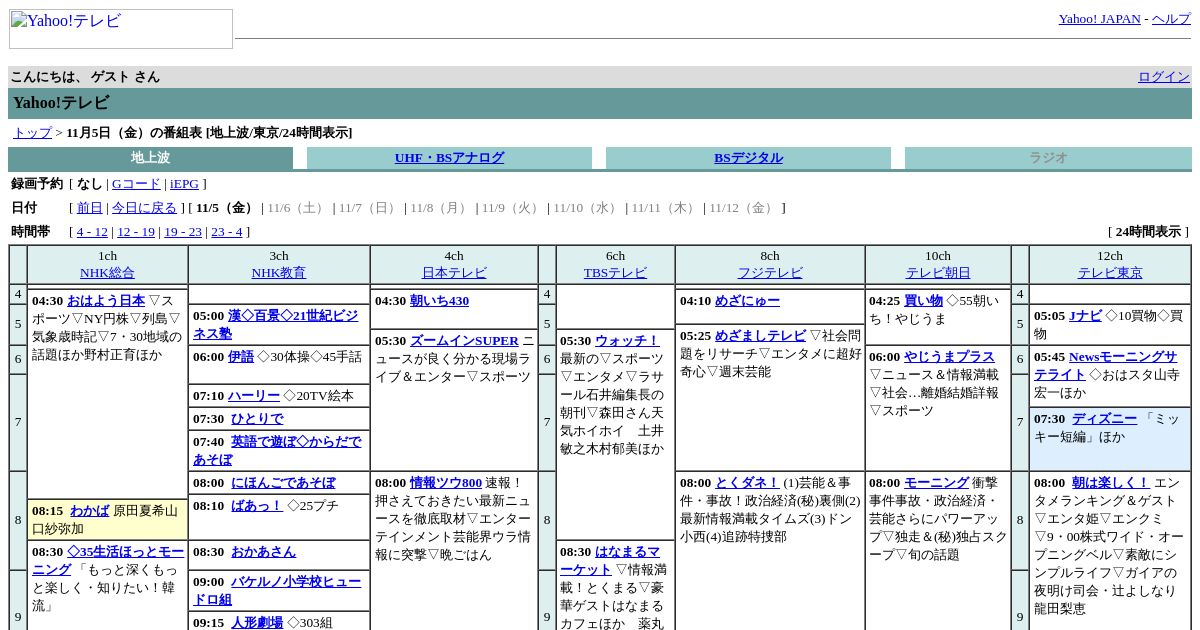1200x630 pixels.
Task: Select the ラジオ tab
Action: coord(1048,158)
